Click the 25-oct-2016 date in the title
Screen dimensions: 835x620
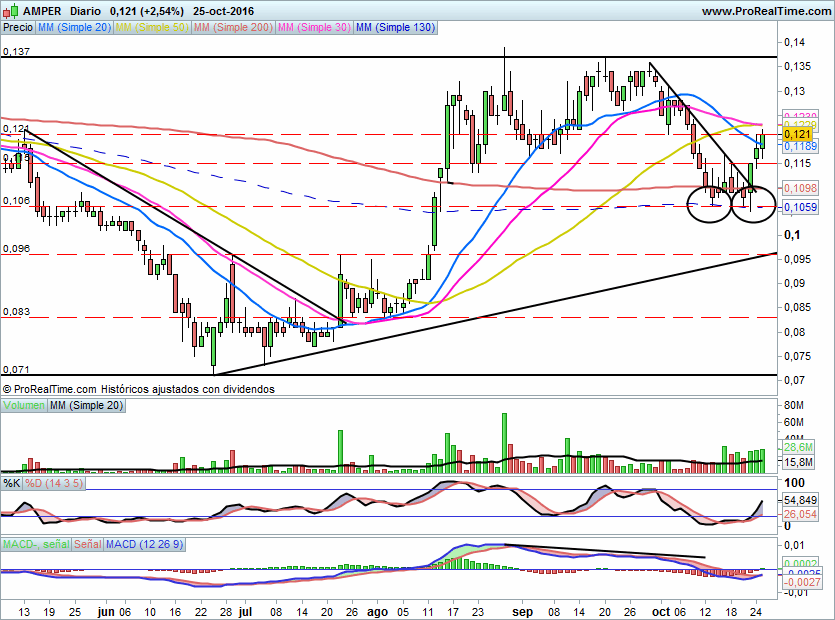coord(223,11)
